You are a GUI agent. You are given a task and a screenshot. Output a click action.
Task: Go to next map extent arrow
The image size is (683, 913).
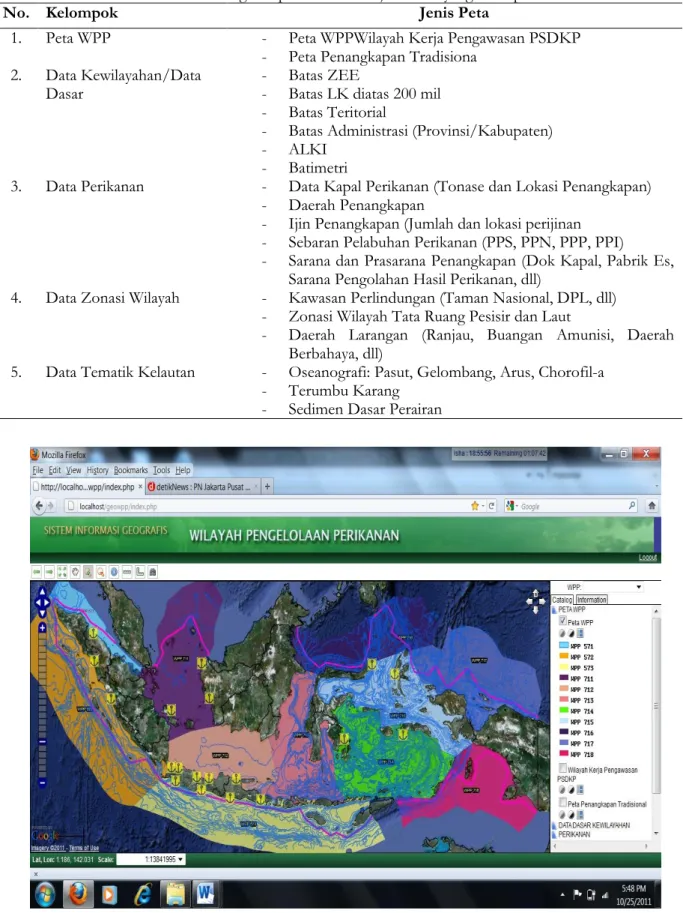tap(49, 572)
